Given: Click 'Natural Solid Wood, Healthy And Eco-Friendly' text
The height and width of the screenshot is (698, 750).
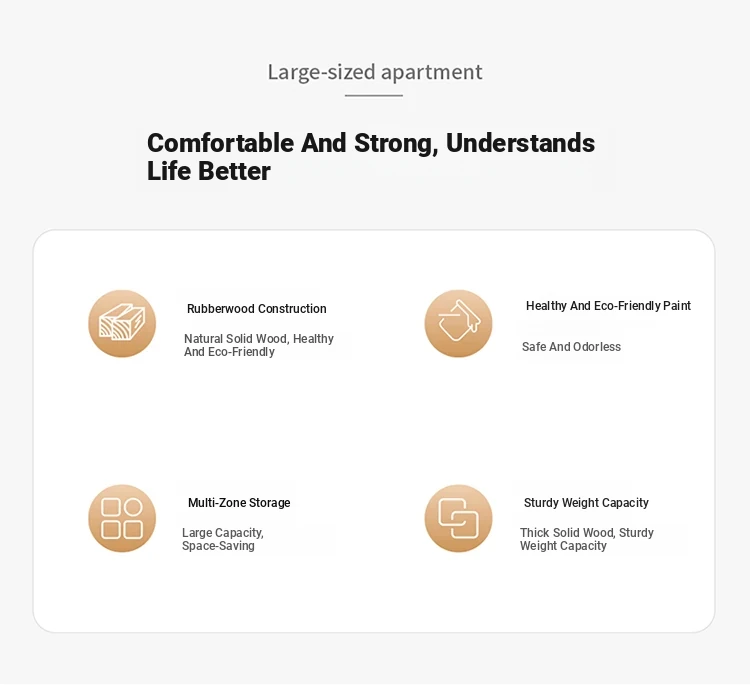Looking at the screenshot, I should tap(259, 345).
